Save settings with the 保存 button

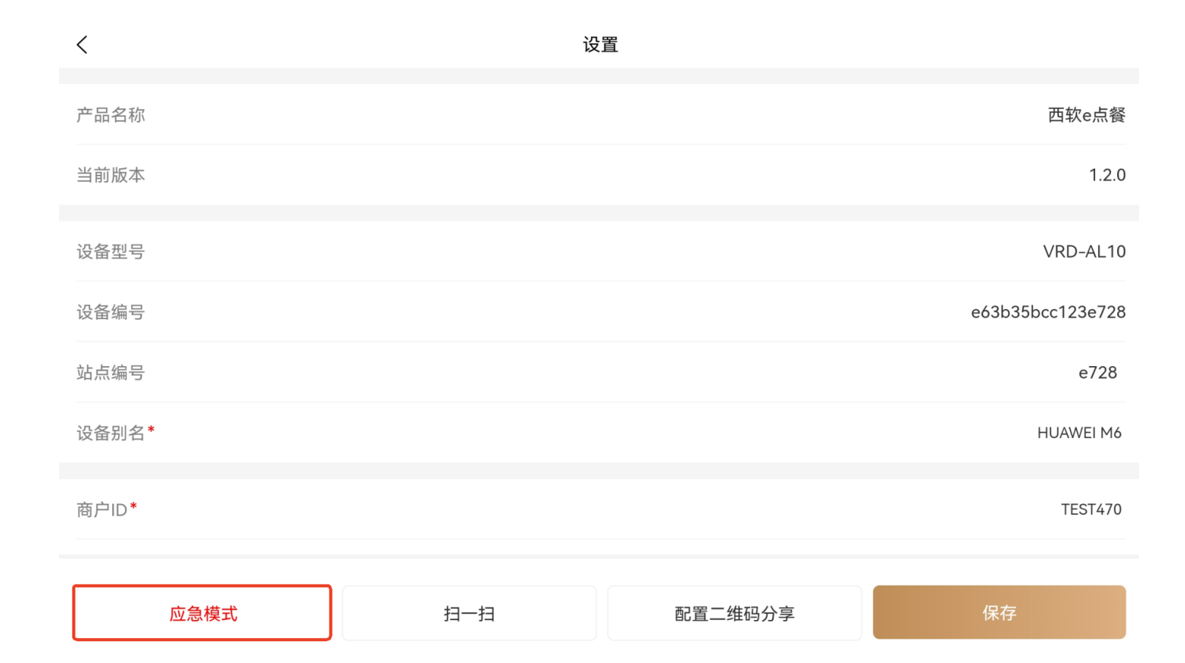click(999, 613)
